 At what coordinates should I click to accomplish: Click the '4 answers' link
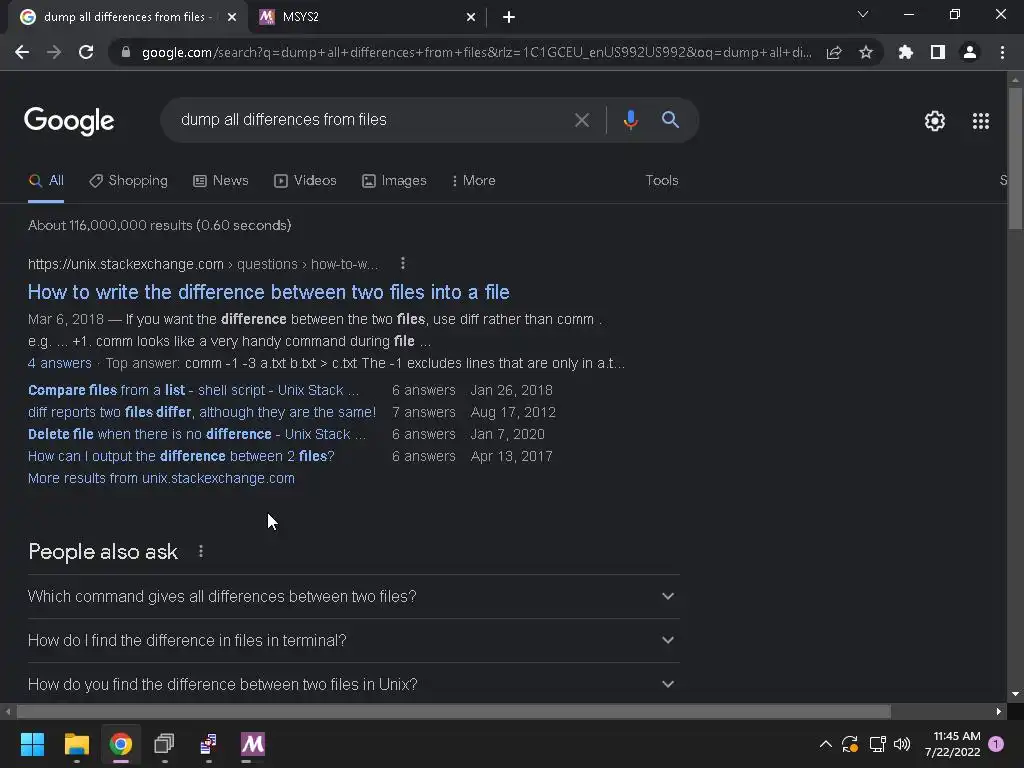pos(59,363)
